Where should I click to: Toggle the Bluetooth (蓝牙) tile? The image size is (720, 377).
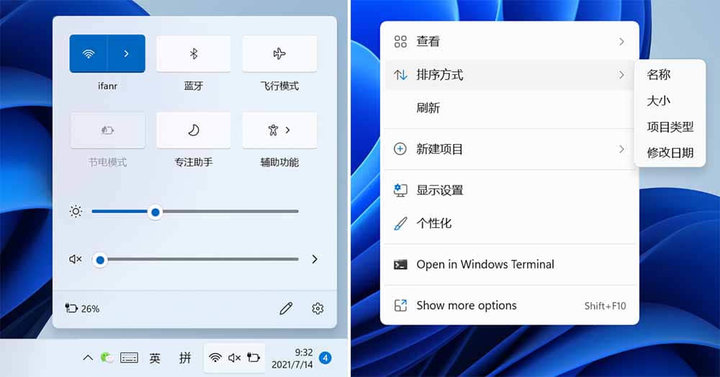pyautogui.click(x=193, y=54)
